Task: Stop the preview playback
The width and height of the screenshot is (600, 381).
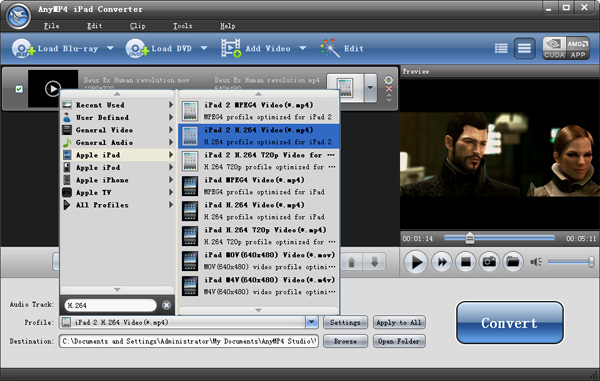Action: (466, 262)
